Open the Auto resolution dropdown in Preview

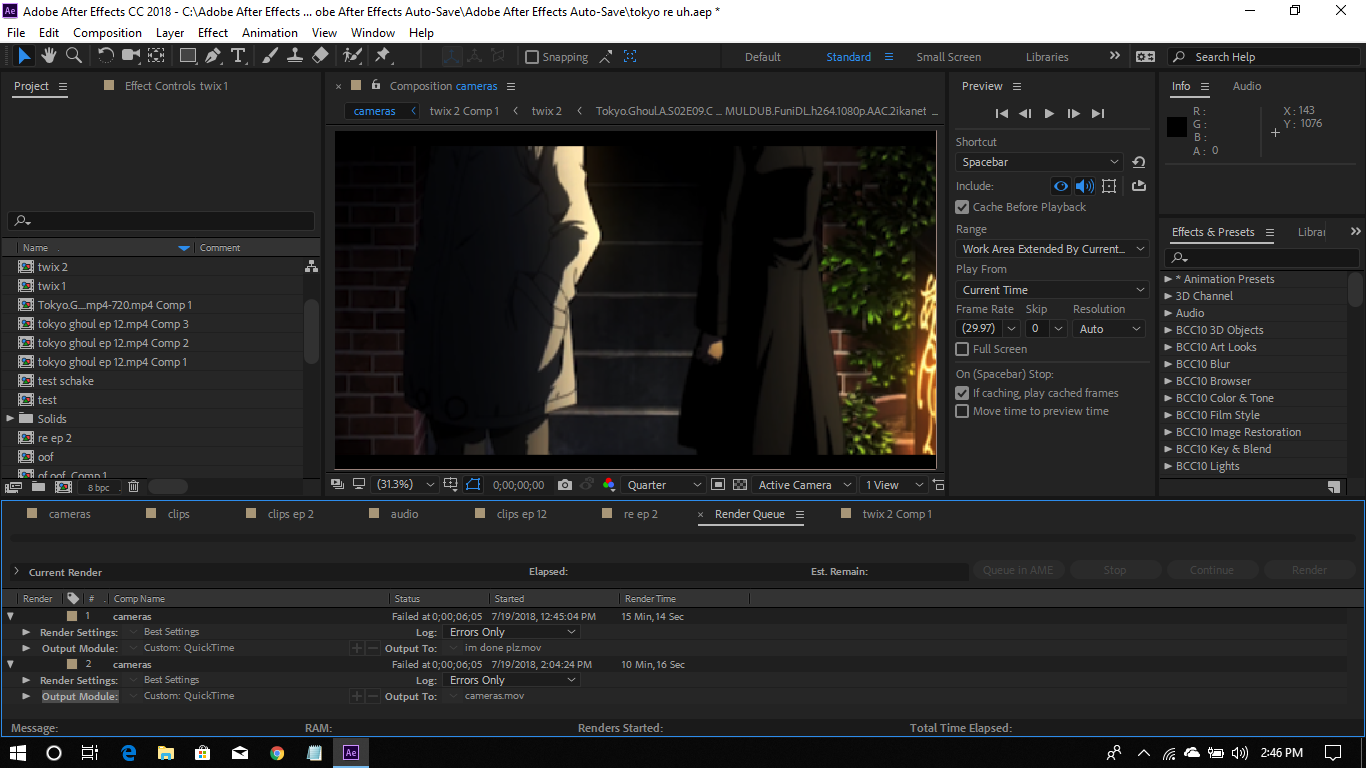pos(1109,329)
